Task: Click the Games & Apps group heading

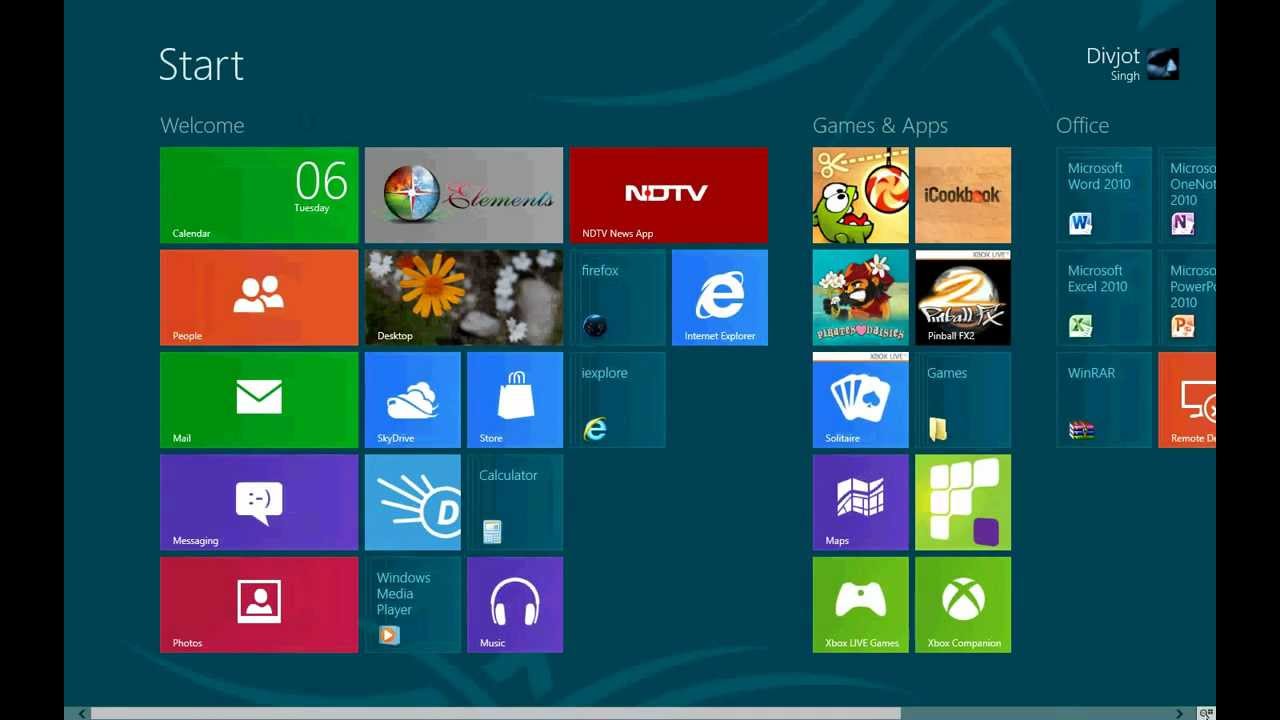Action: [880, 125]
